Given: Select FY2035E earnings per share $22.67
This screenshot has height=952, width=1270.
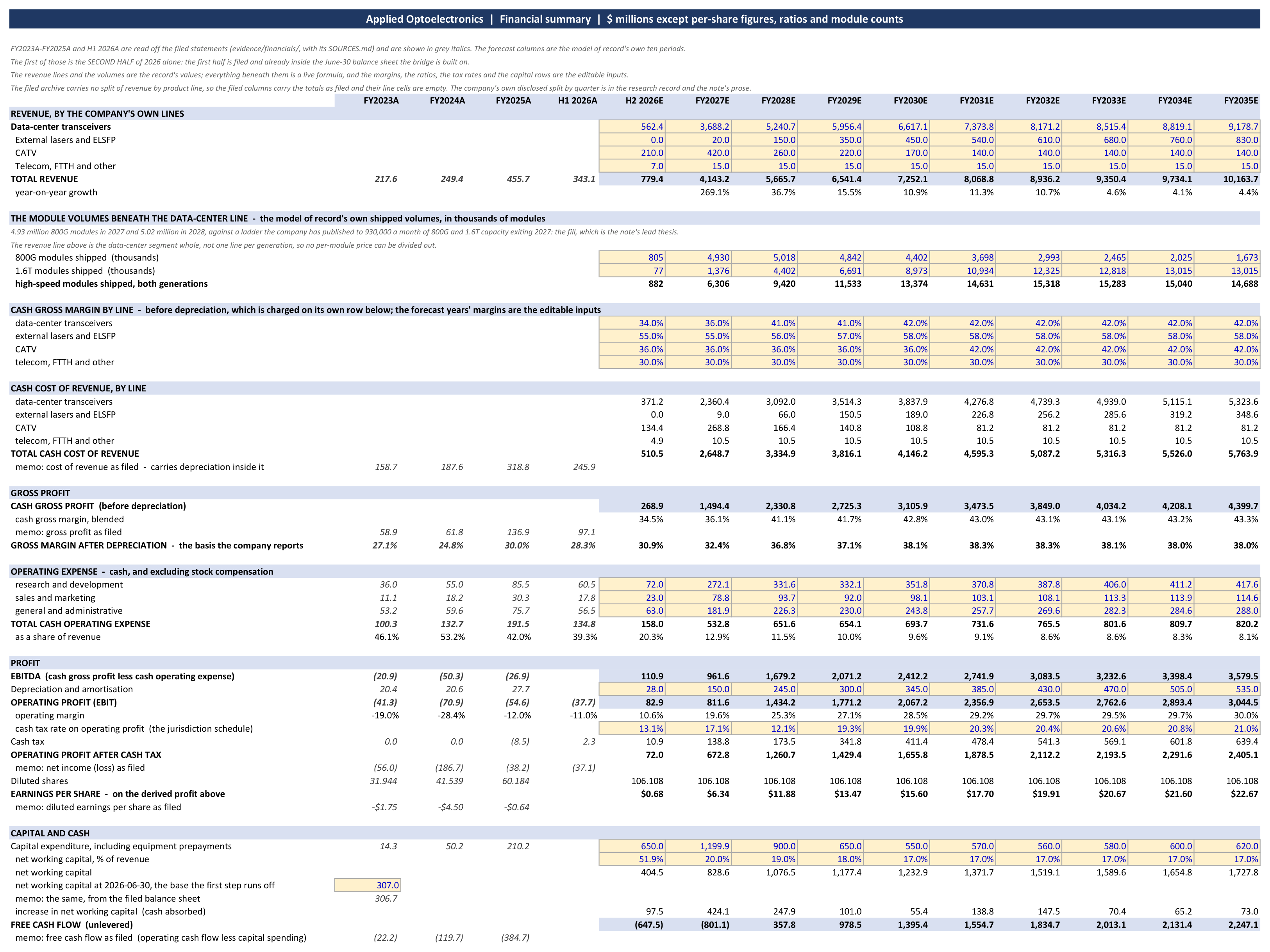Looking at the screenshot, I should click(1244, 793).
